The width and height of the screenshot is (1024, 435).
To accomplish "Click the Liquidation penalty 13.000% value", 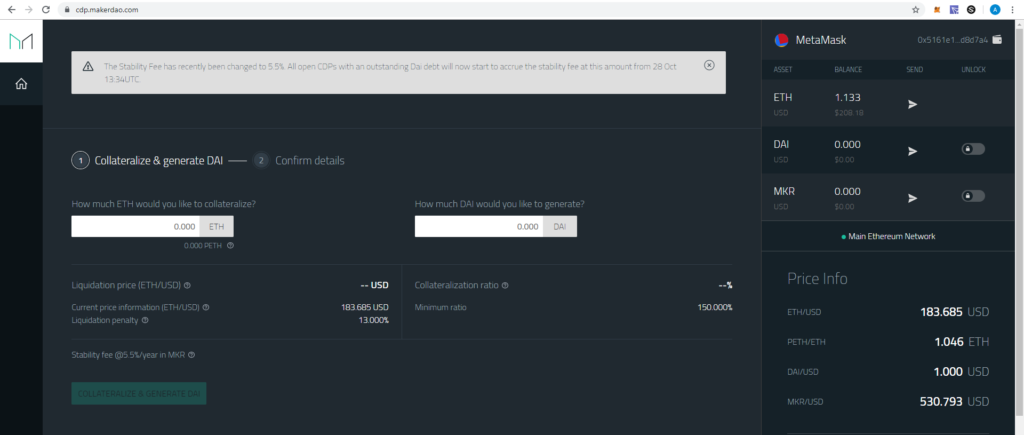I will (374, 320).
